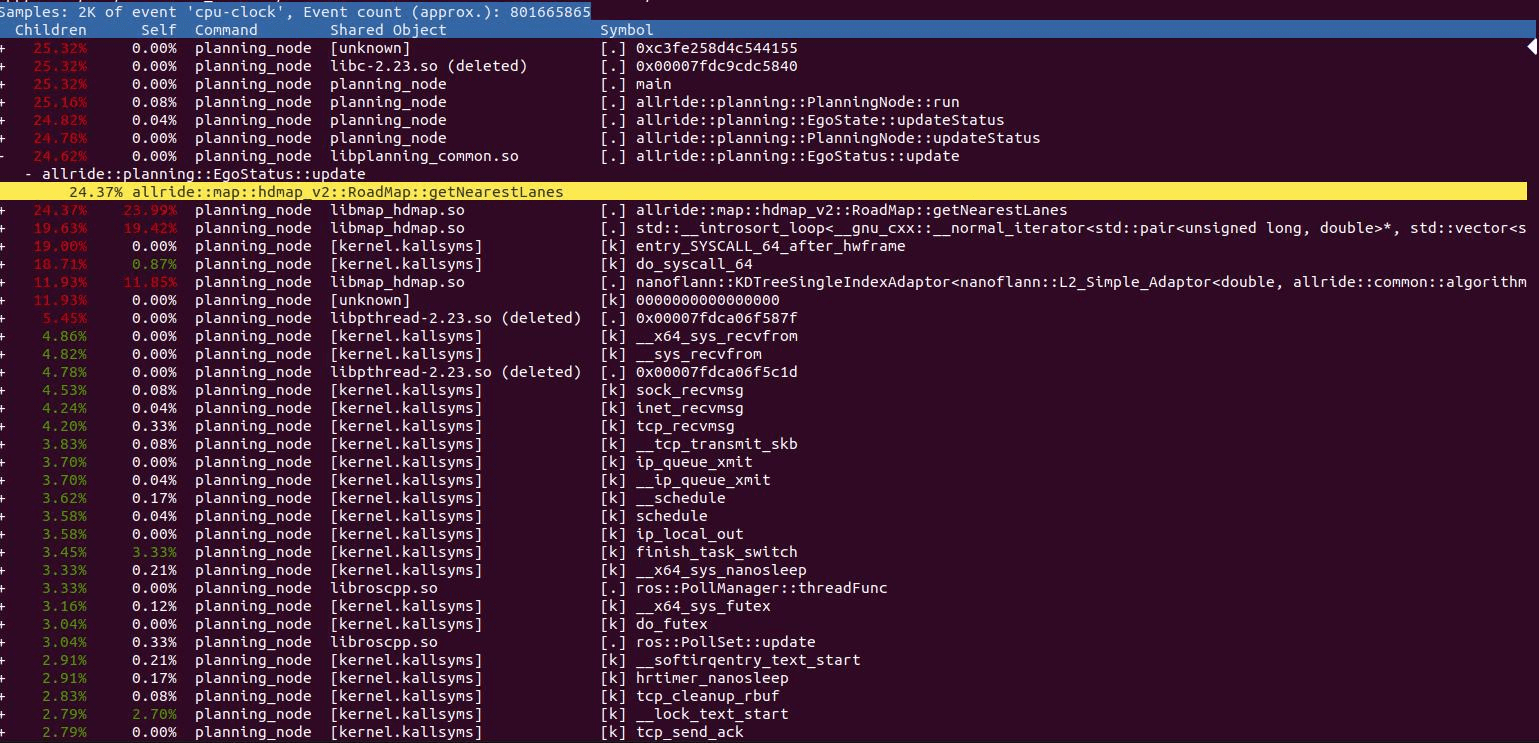This screenshot has height=743, width=1539.
Task: Select the PlanningNode::updateStatus symbol
Action: (838, 138)
